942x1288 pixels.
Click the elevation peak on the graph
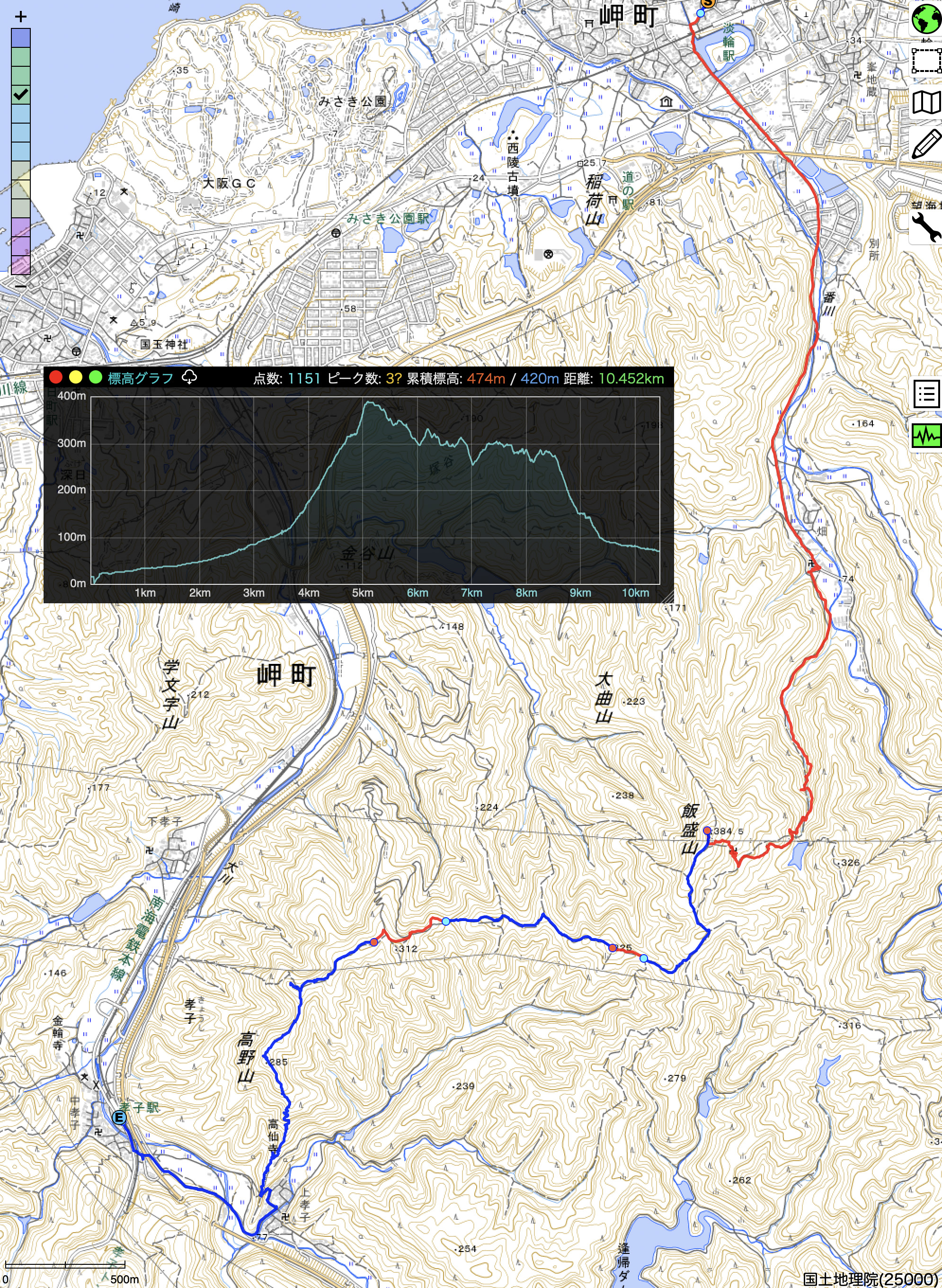tap(368, 402)
